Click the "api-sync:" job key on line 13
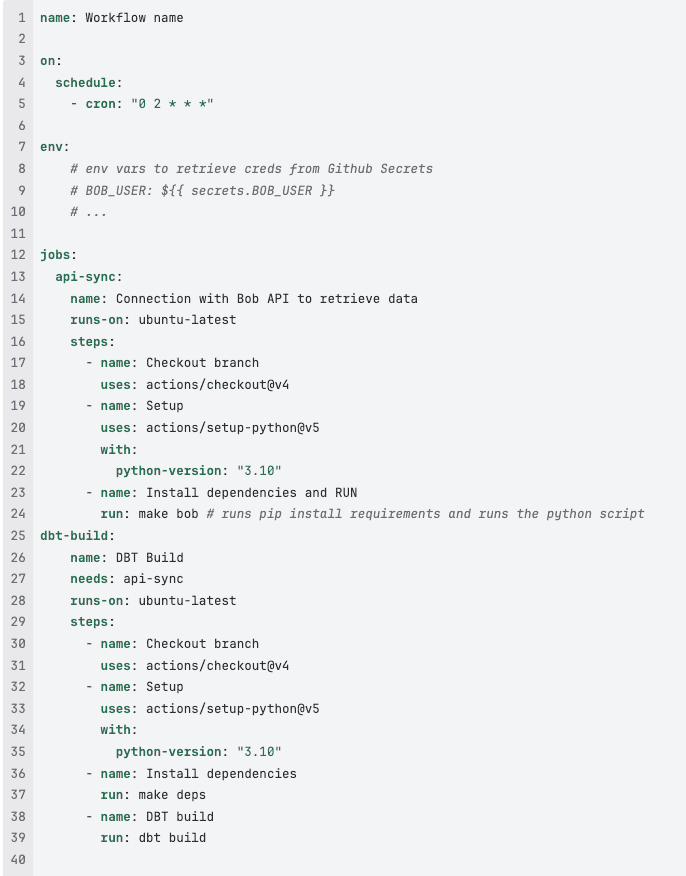Image resolution: width=686 pixels, height=876 pixels. click(89, 277)
